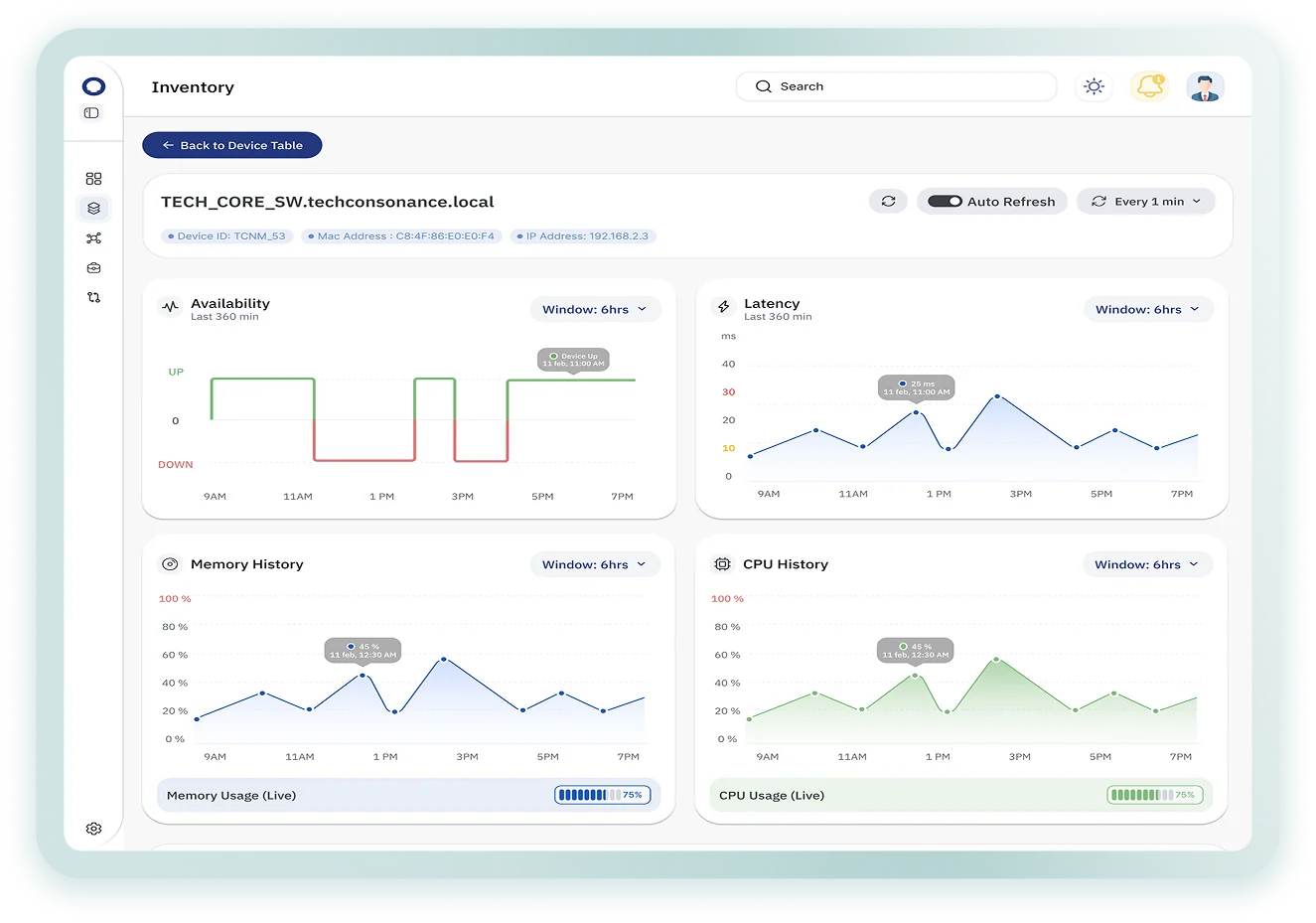Click inside the Search field
This screenshot has width=1316, height=923.
click(x=896, y=86)
